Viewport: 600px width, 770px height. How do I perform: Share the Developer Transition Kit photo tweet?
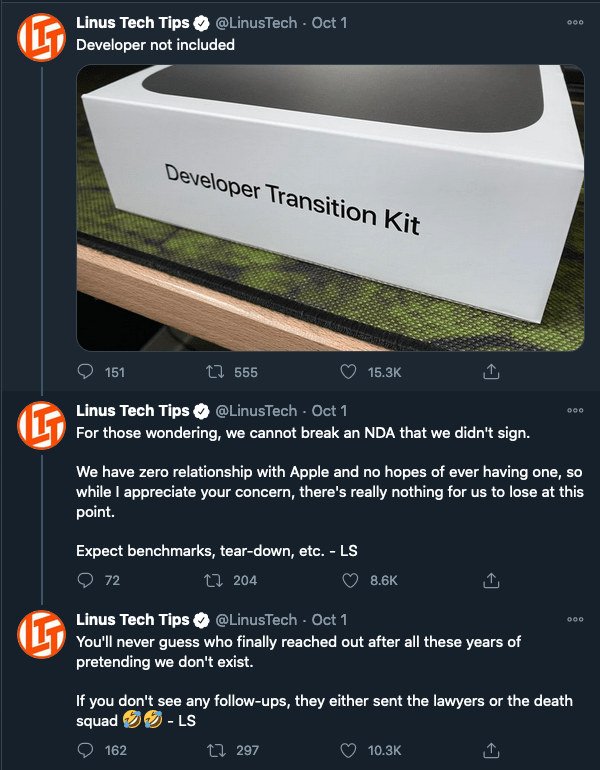coord(491,372)
